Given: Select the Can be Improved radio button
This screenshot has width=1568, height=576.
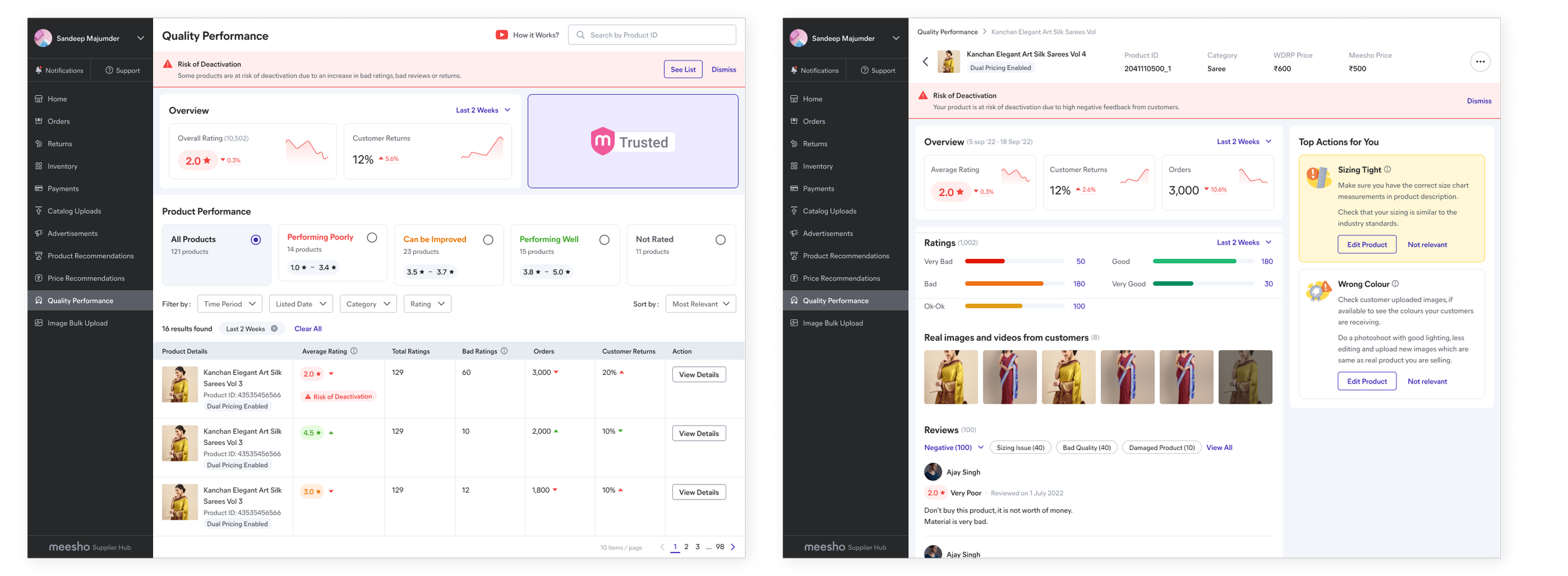Looking at the screenshot, I should (x=488, y=239).
